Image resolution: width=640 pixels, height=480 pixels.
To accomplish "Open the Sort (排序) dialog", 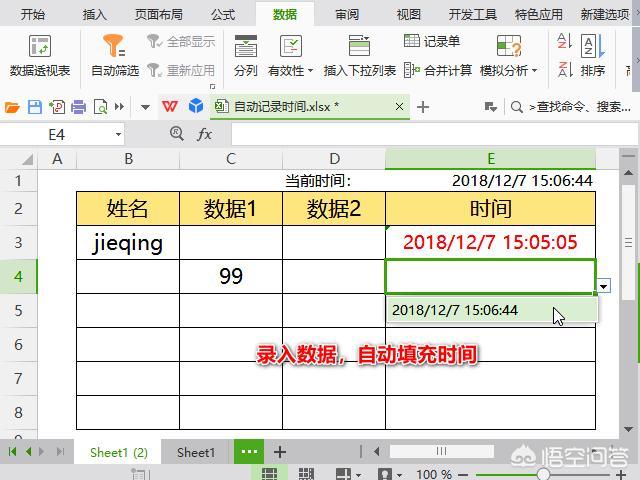I will [593, 56].
